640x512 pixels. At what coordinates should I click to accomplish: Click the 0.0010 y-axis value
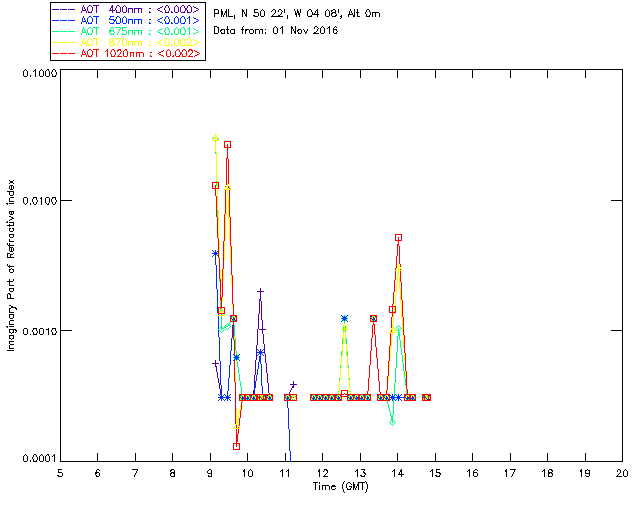point(39,331)
